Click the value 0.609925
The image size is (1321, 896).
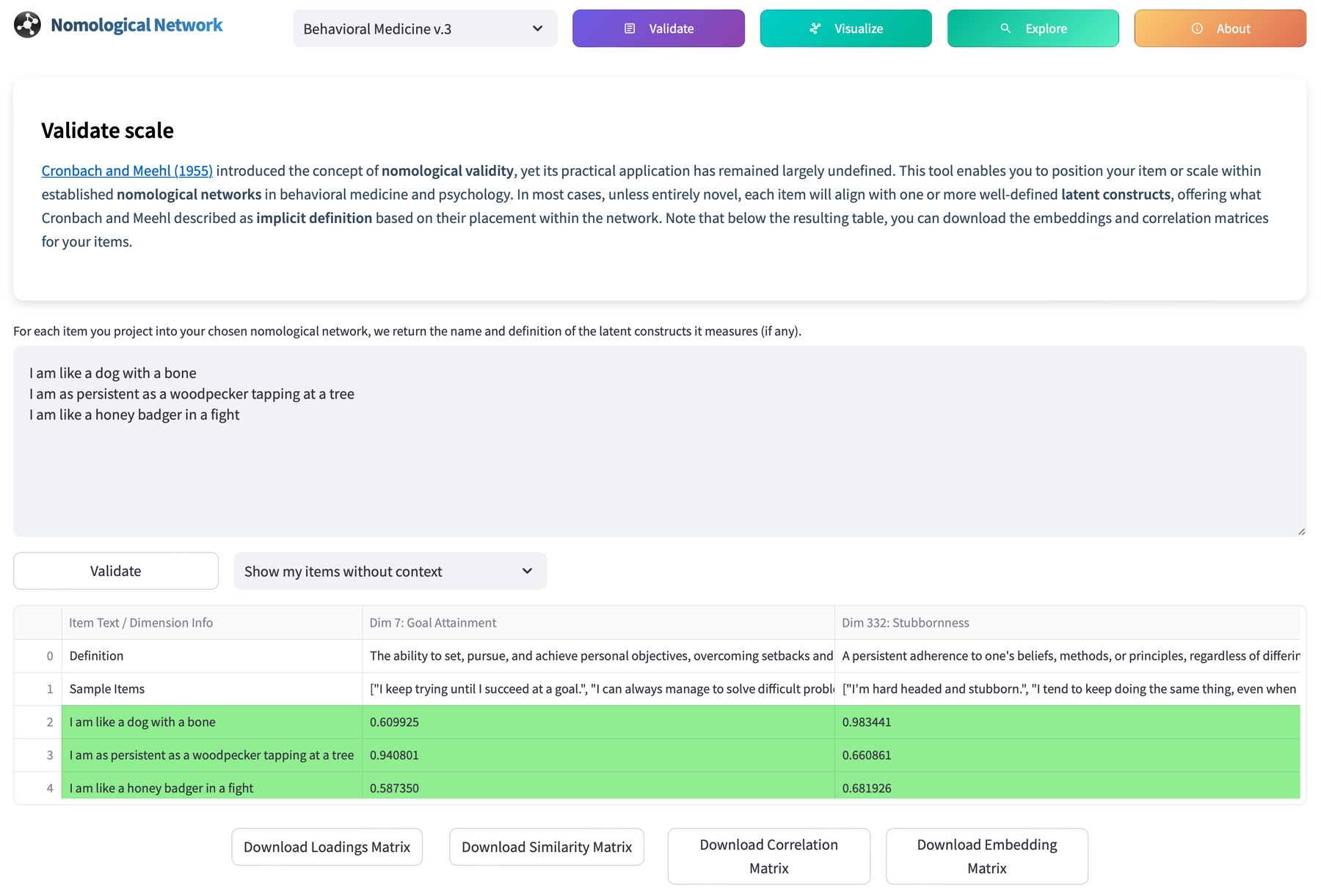click(394, 722)
